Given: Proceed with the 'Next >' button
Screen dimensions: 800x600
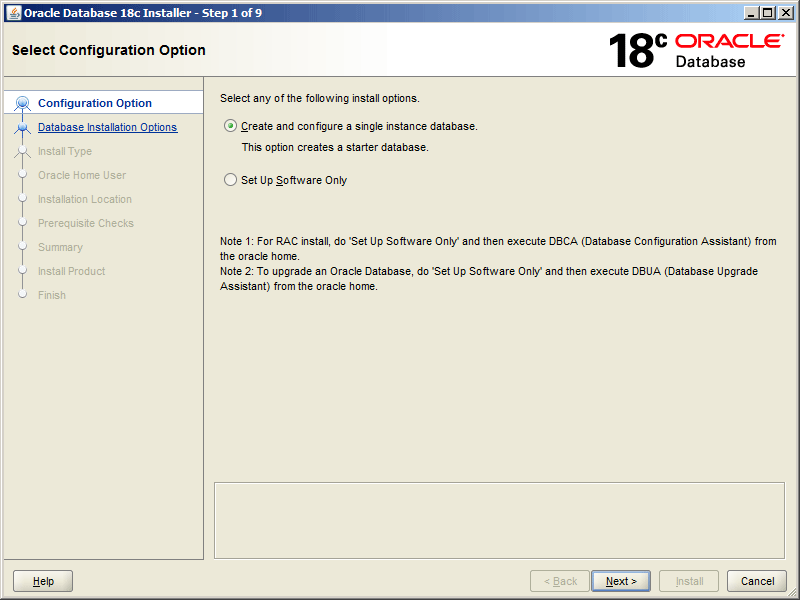Looking at the screenshot, I should (621, 581).
